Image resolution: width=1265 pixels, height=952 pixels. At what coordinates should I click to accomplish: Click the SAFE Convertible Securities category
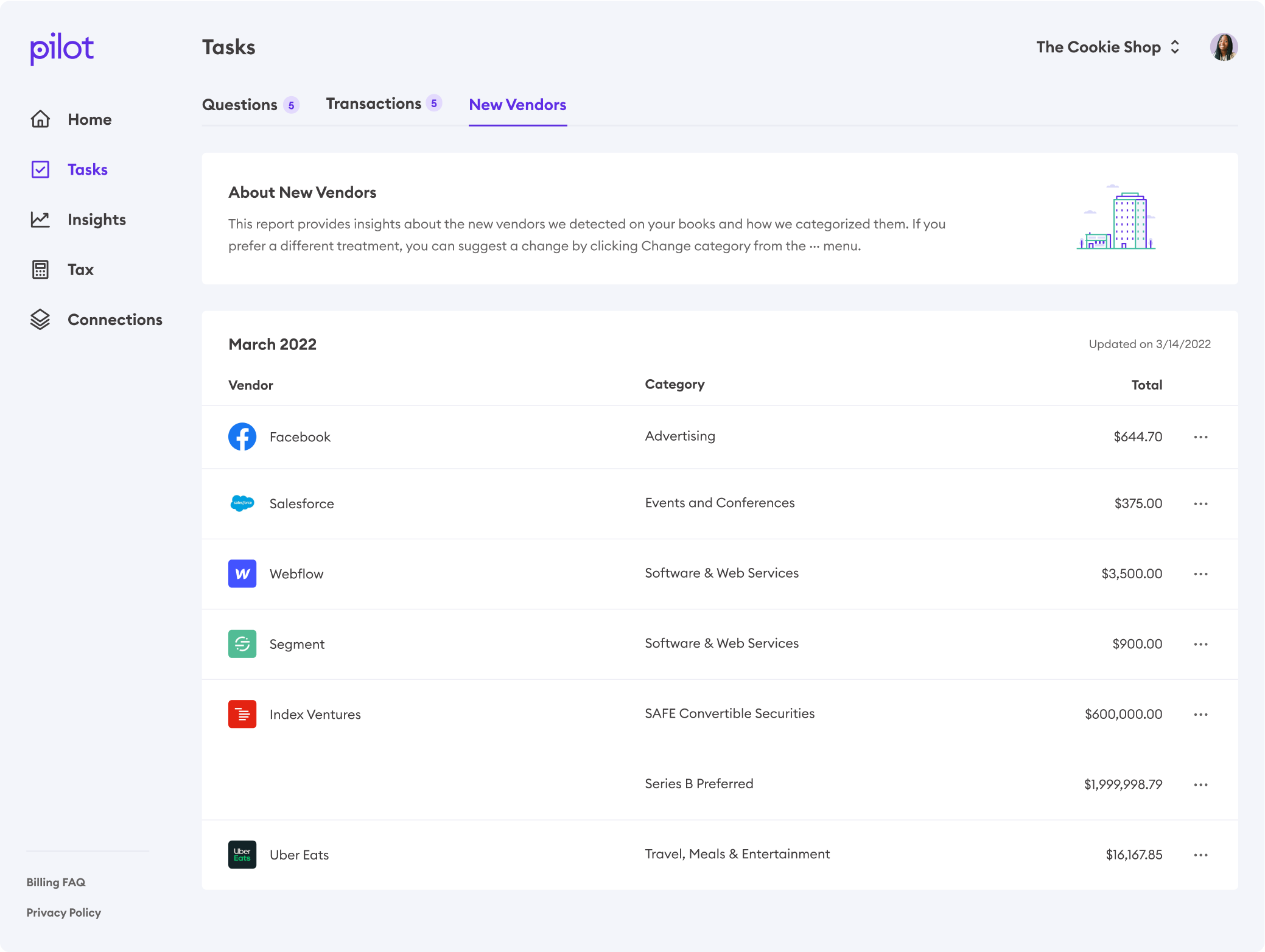[x=730, y=713]
